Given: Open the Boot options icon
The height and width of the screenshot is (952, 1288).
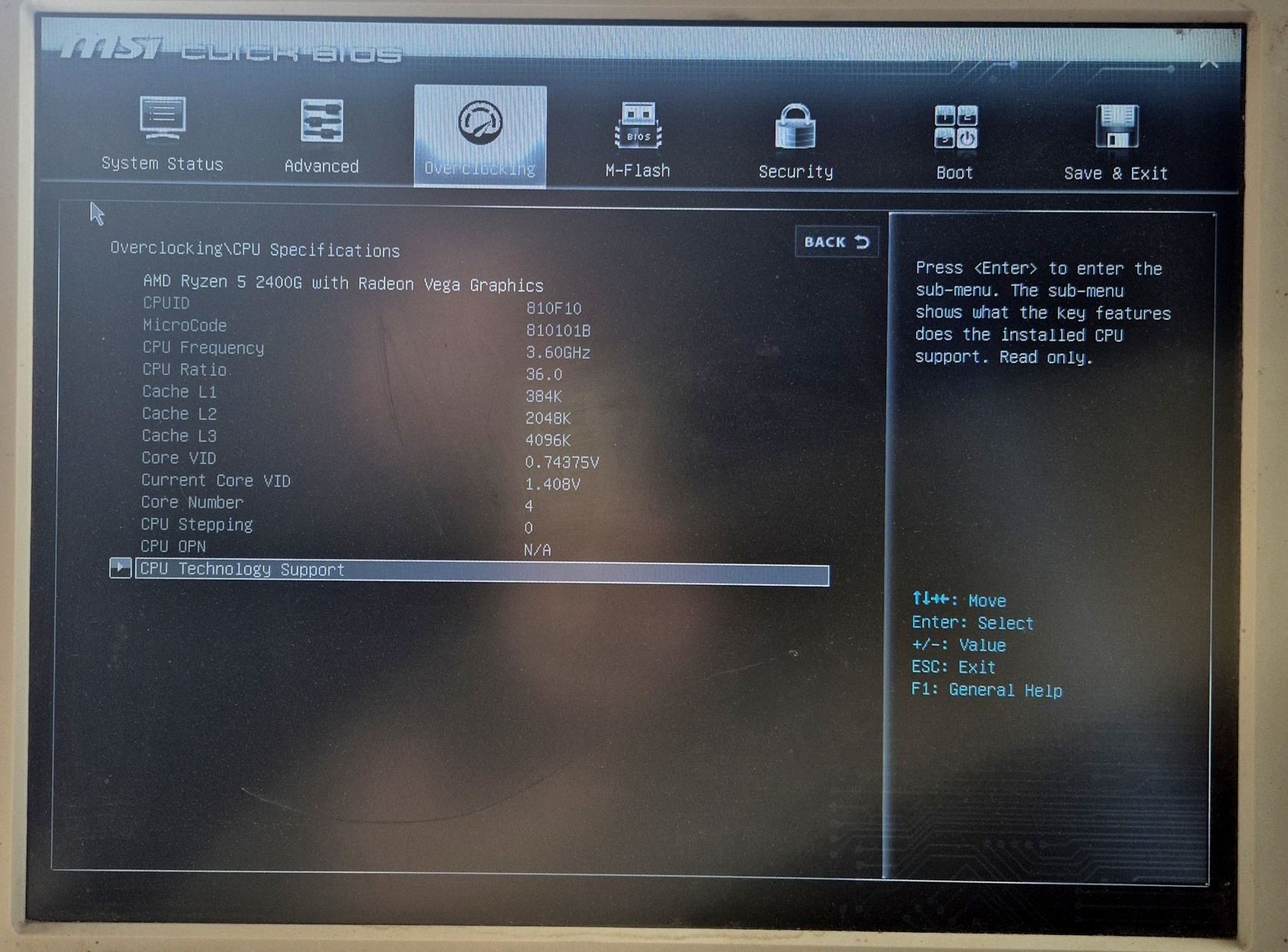Looking at the screenshot, I should point(955,127).
